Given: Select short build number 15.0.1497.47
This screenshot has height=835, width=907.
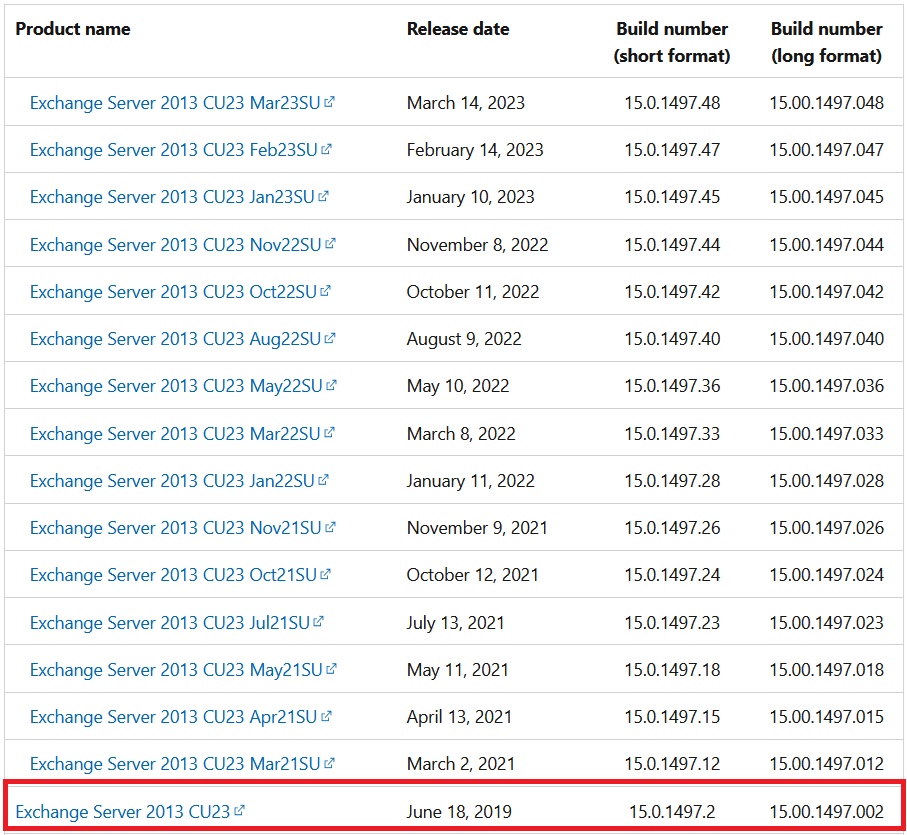Looking at the screenshot, I should 672,150.
